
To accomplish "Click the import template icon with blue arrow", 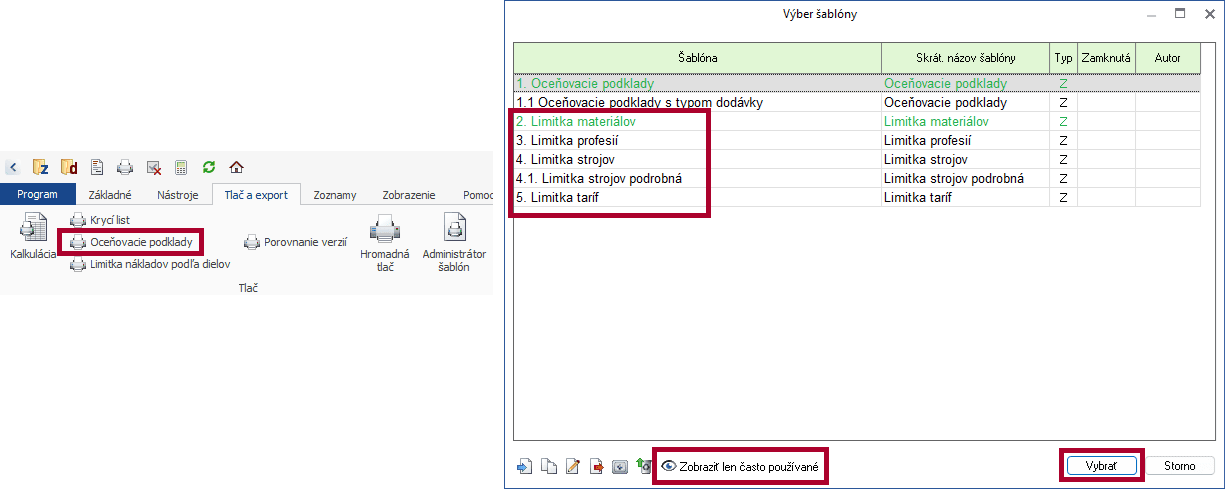I will tap(524, 466).
